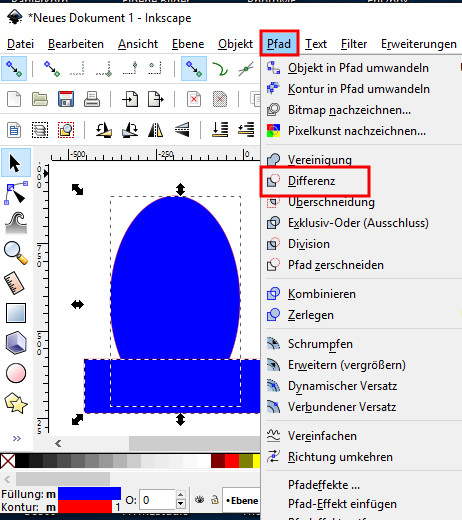The height and width of the screenshot is (520, 462).
Task: Toggle snapping to path intersections
Action: coord(246,68)
